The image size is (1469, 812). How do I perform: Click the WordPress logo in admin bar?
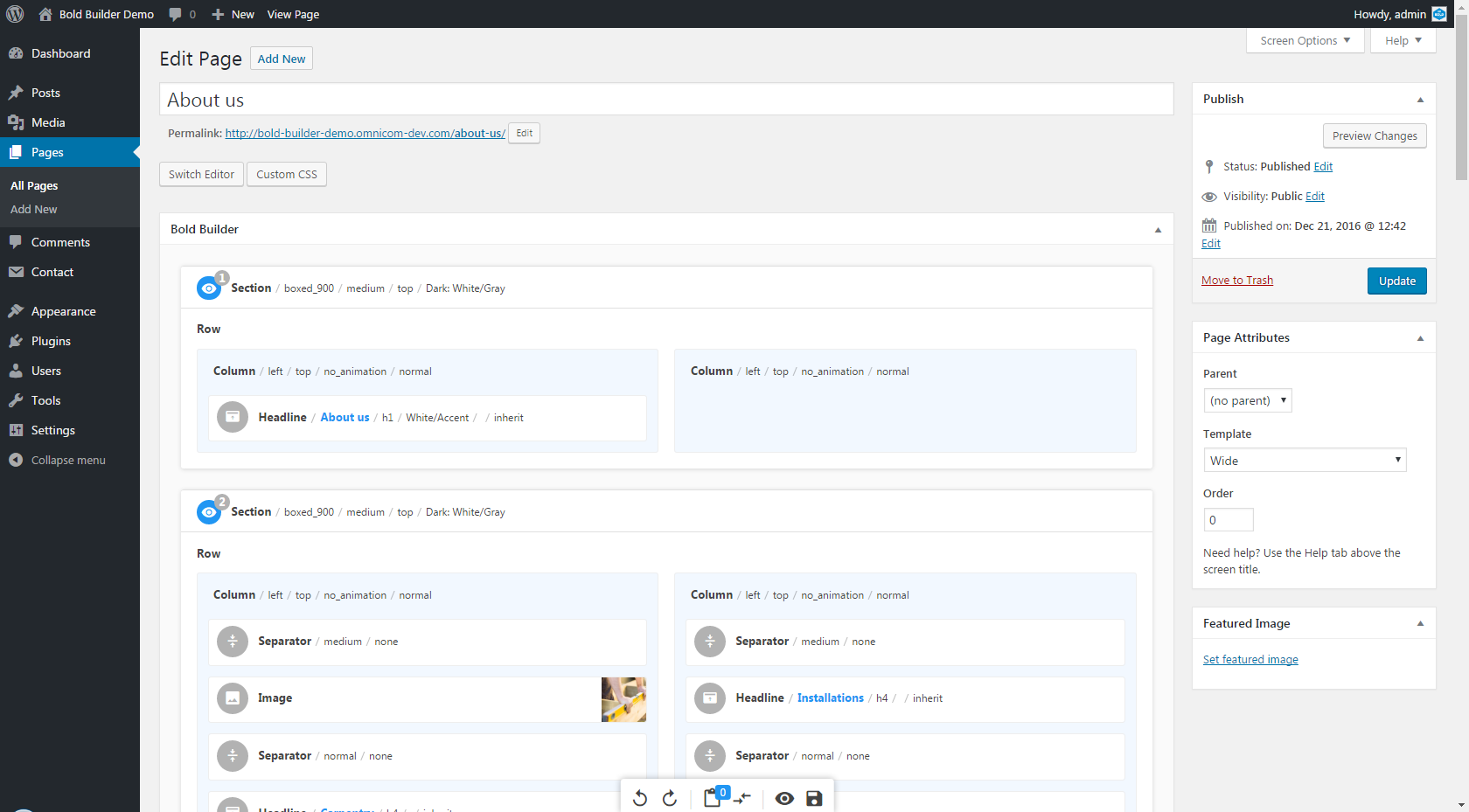point(15,14)
